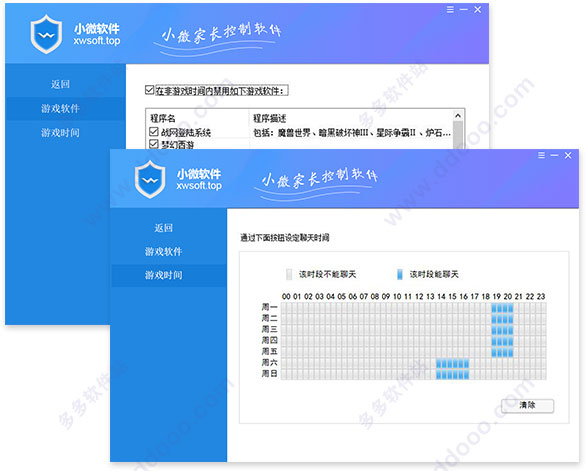Open the hamburger menu icon in back window

pos(450,10)
